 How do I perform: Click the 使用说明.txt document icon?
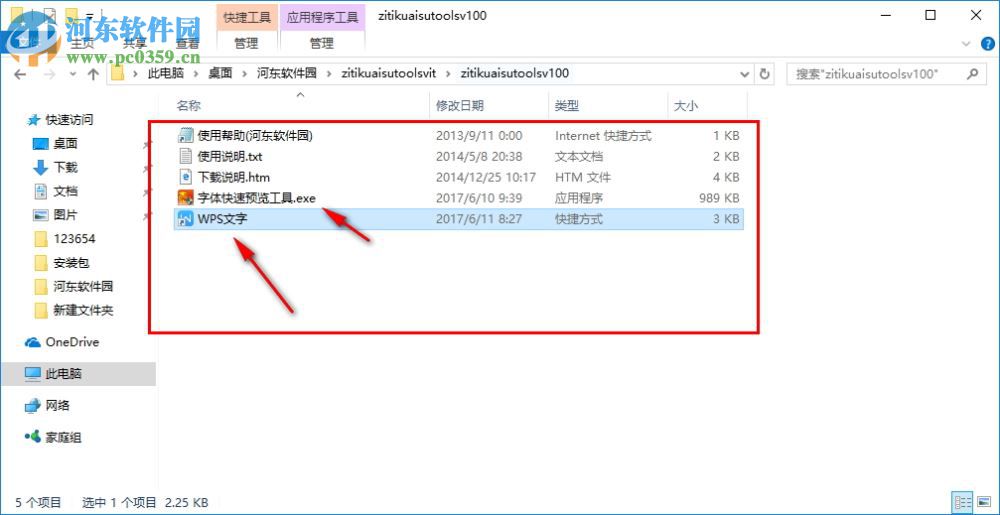186,156
